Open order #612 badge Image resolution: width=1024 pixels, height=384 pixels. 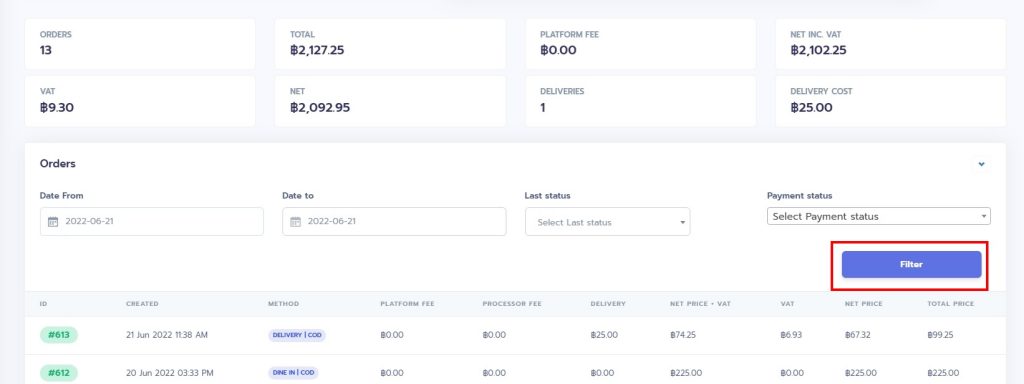tap(59, 373)
